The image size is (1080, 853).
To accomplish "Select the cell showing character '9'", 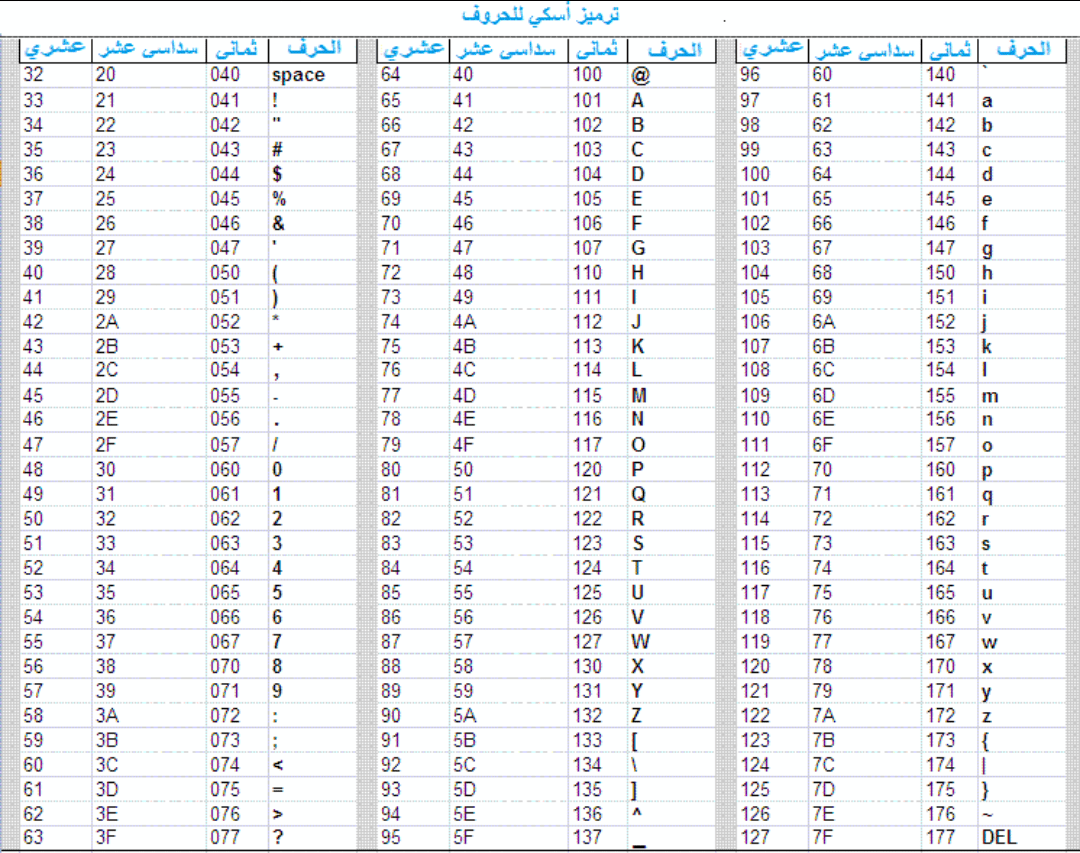I will (280, 690).
